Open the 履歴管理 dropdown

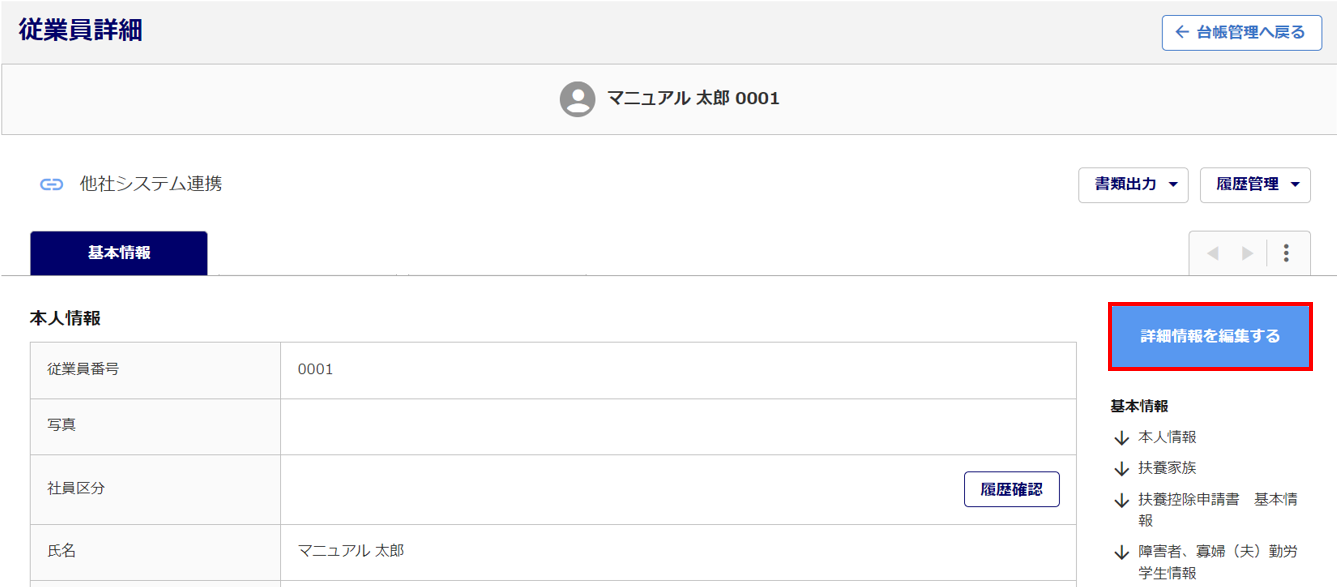point(1255,185)
